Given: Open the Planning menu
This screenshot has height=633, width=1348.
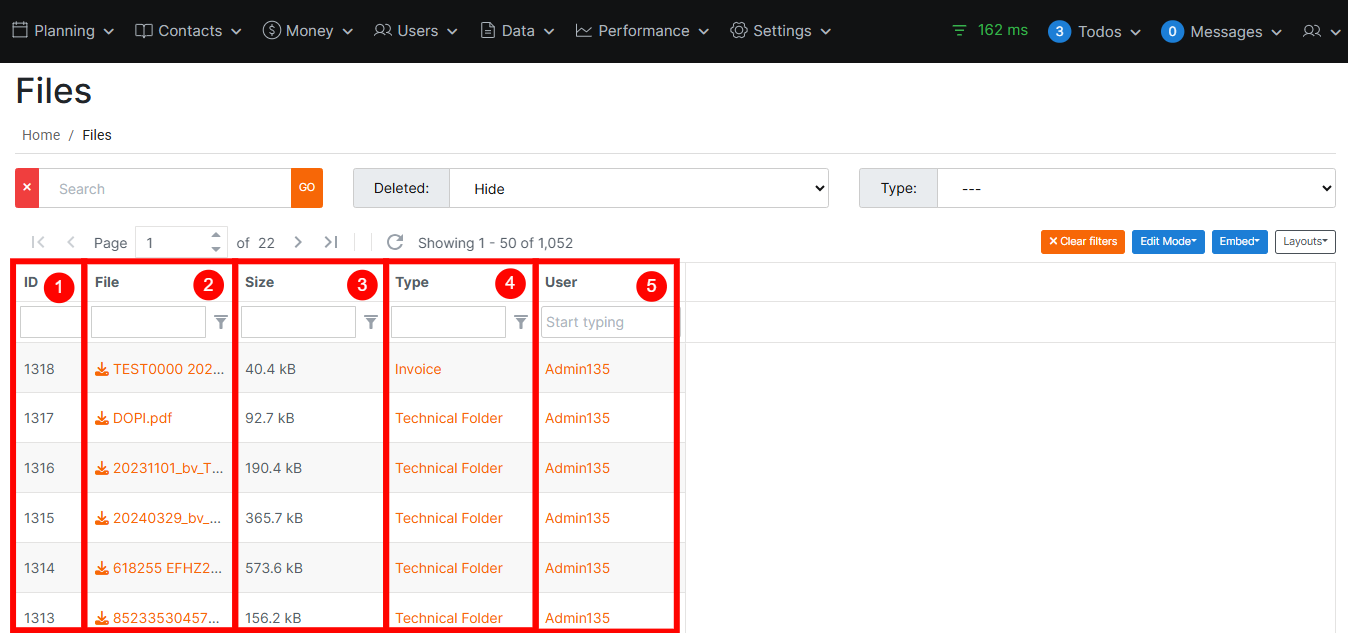Looking at the screenshot, I should coord(63,31).
